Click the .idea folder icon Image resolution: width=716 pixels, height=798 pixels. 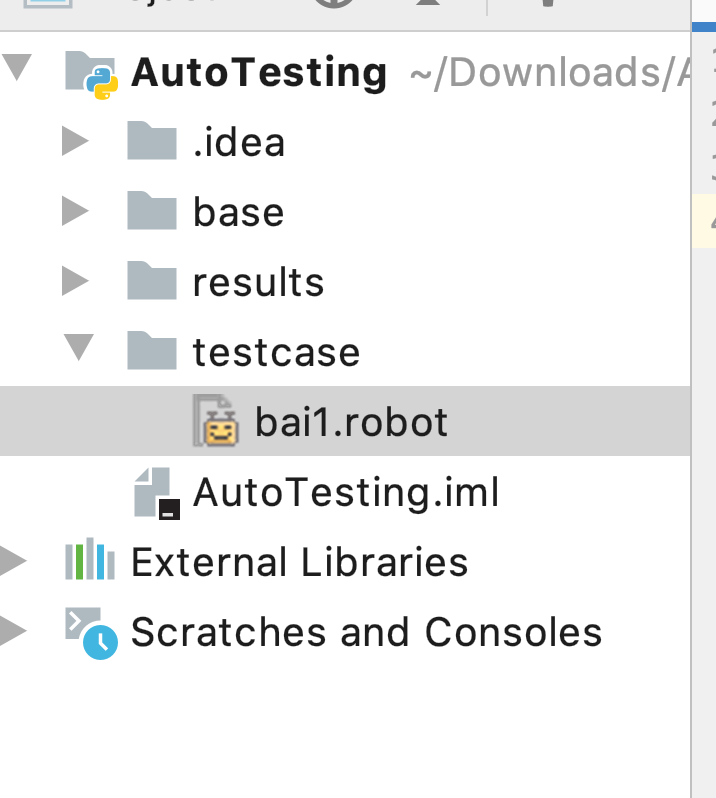(152, 142)
